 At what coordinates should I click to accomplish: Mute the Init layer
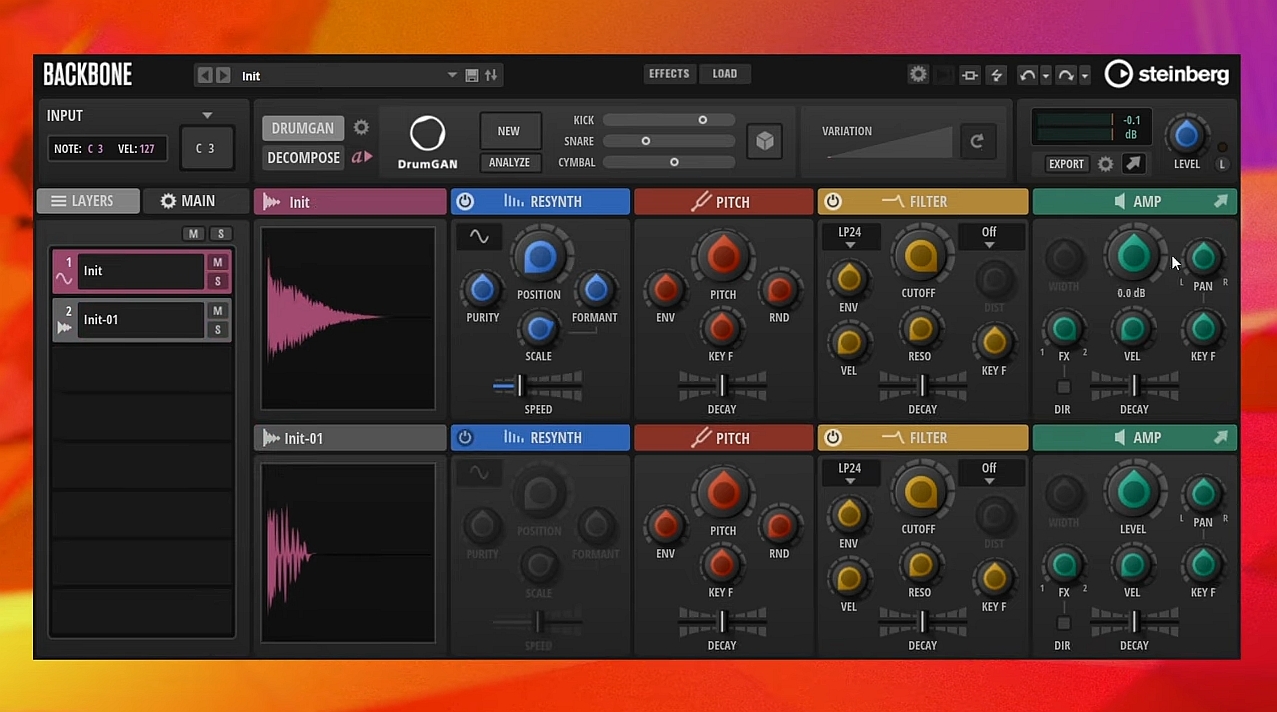click(x=217, y=262)
